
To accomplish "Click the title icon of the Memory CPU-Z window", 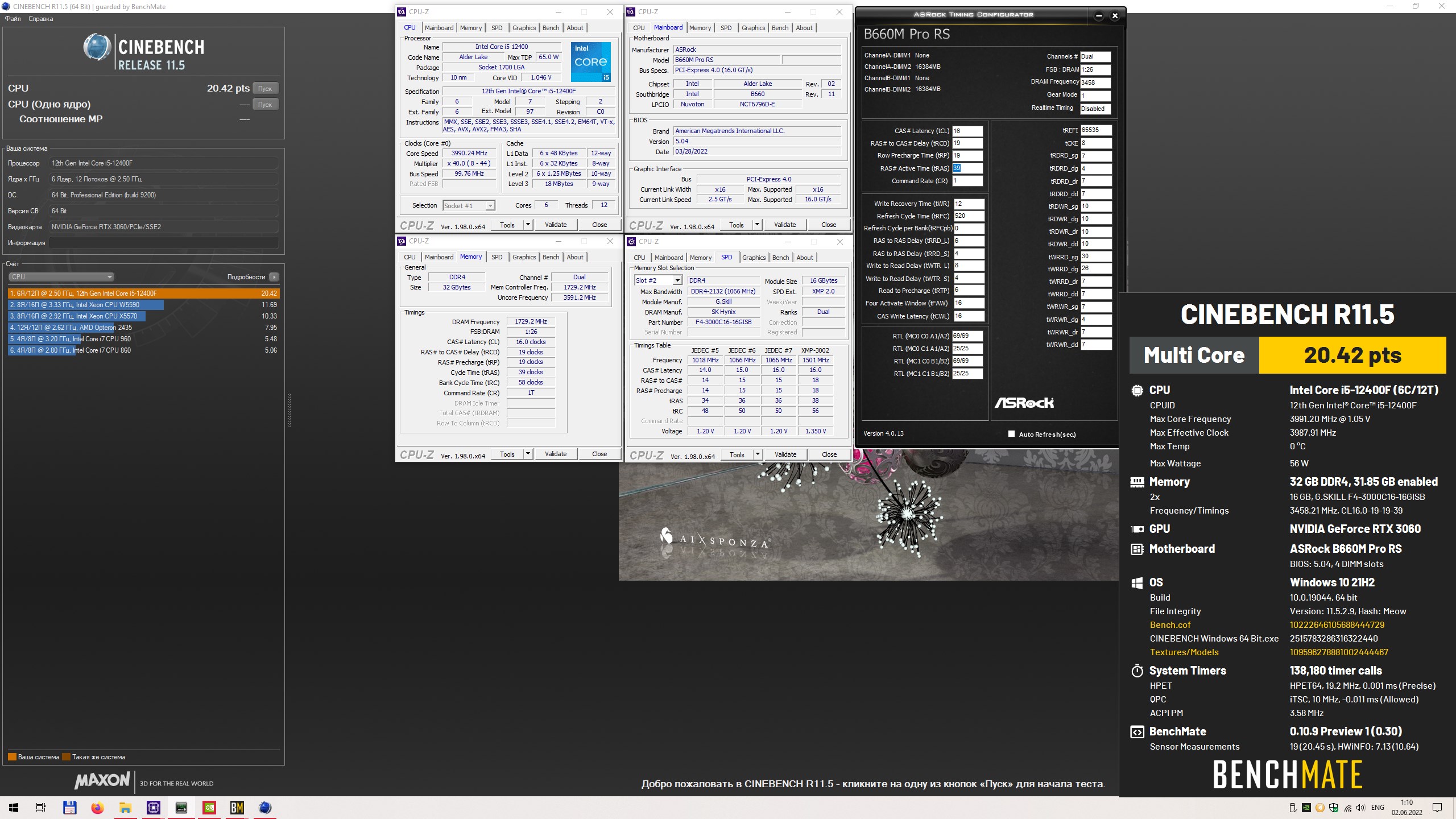I will coord(402,241).
